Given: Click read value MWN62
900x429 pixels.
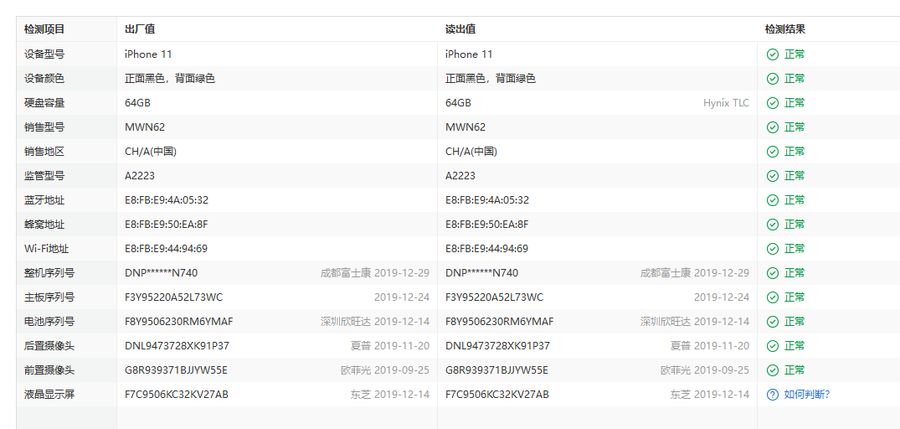Looking at the screenshot, I should 465,127.
